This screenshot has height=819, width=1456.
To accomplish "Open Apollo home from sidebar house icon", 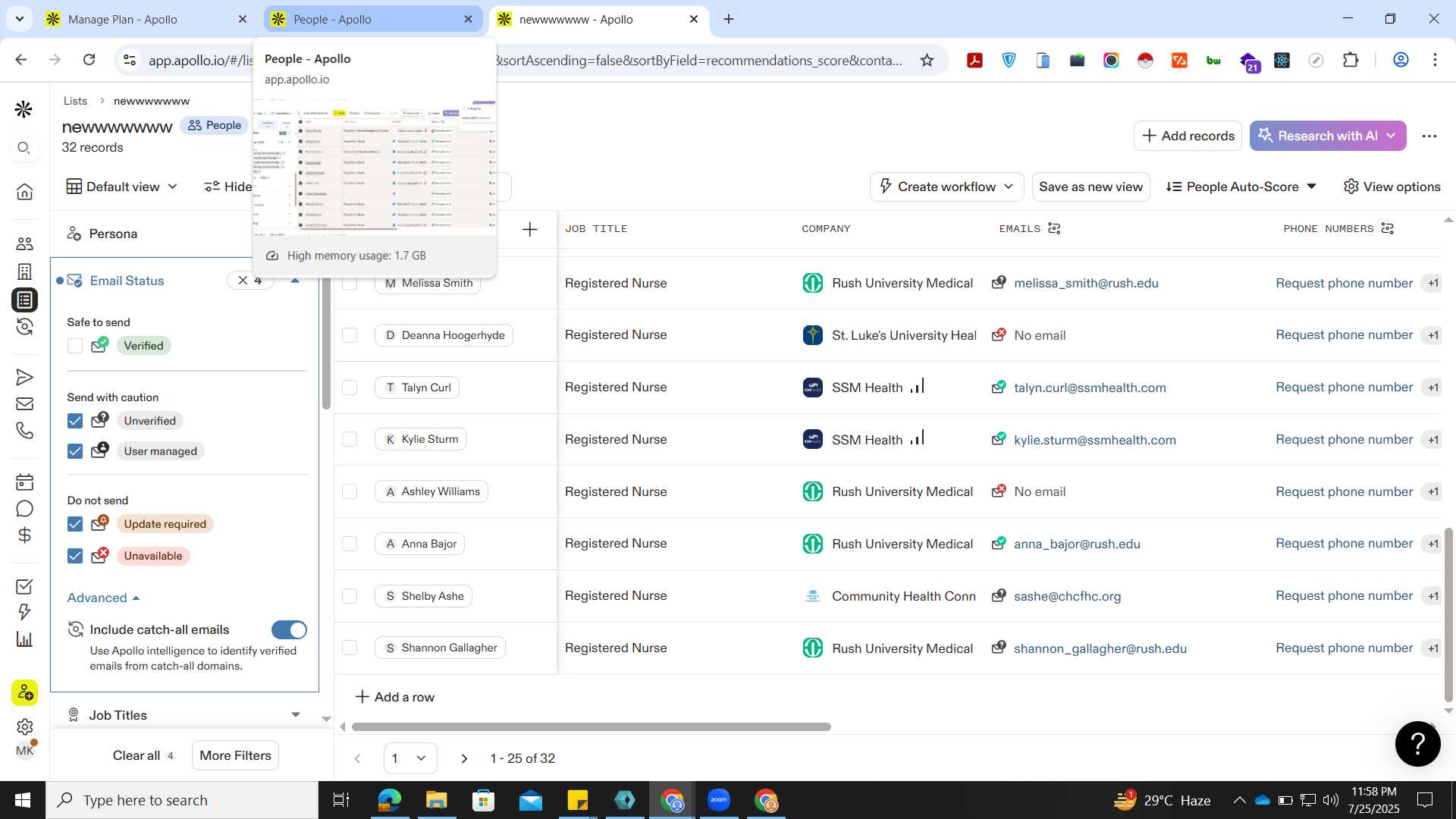I will pyautogui.click(x=24, y=191).
